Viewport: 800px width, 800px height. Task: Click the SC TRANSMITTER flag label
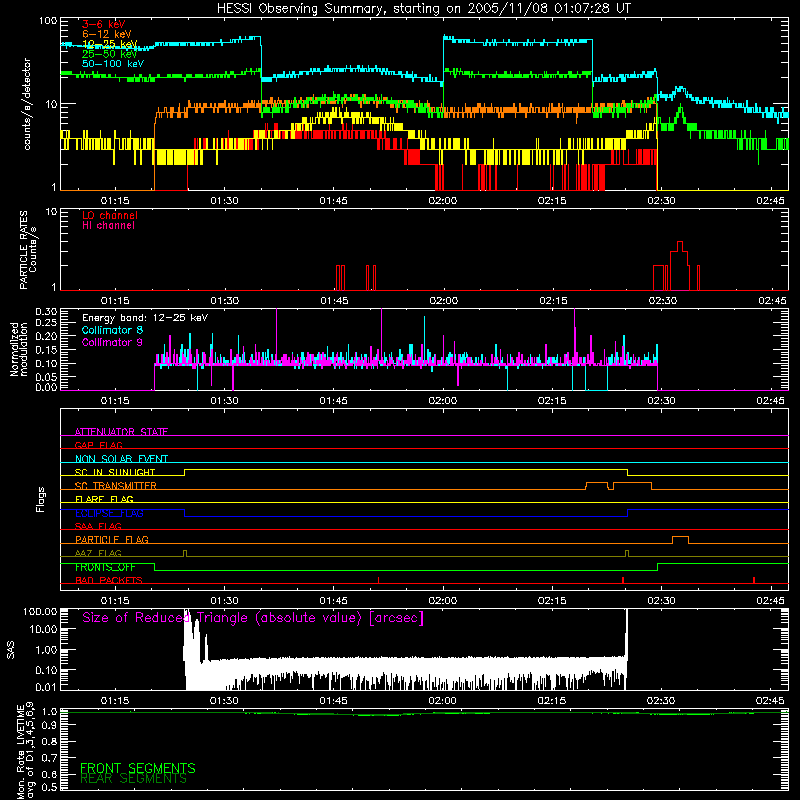point(115,485)
